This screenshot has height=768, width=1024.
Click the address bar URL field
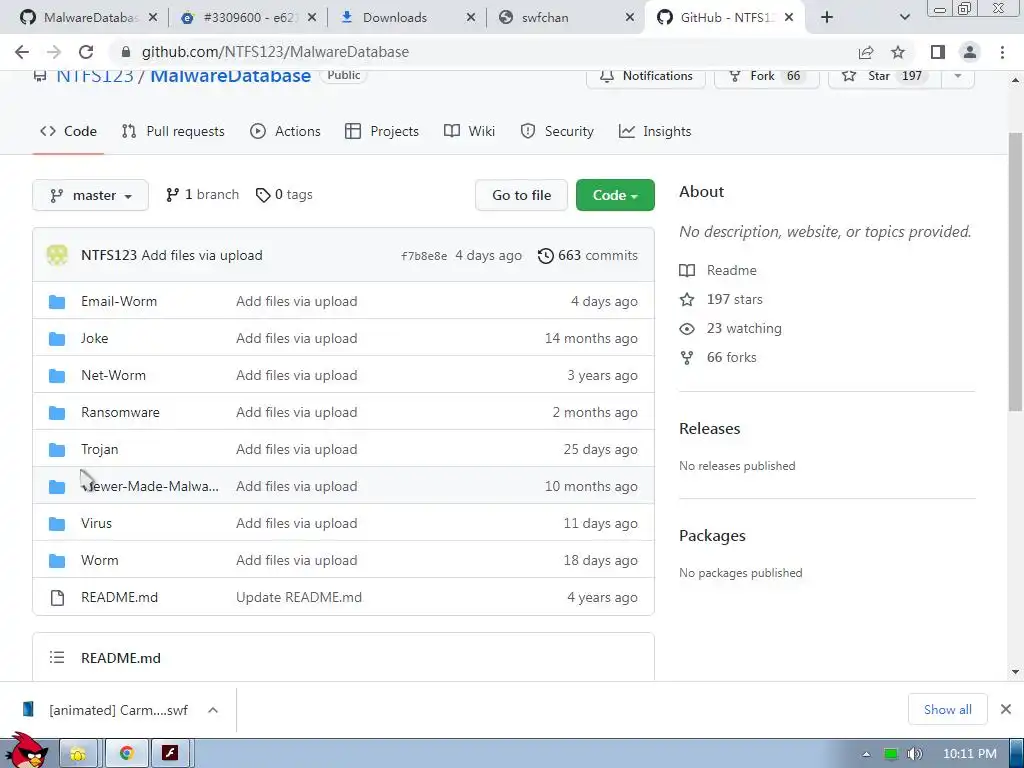(483, 52)
